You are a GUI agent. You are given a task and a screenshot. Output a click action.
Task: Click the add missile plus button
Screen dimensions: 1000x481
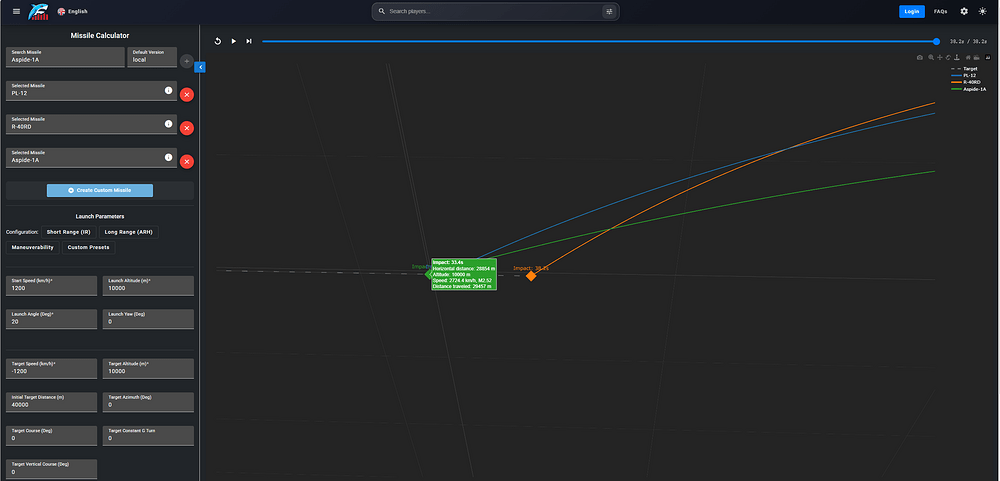pyautogui.click(x=186, y=62)
